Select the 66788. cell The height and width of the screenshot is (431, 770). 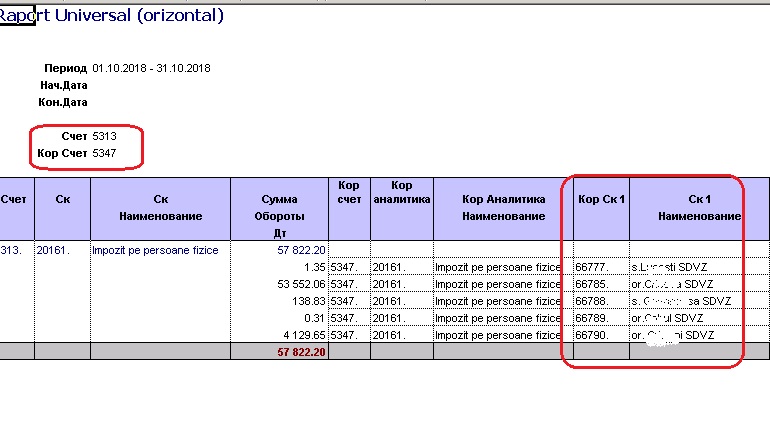[601, 301]
